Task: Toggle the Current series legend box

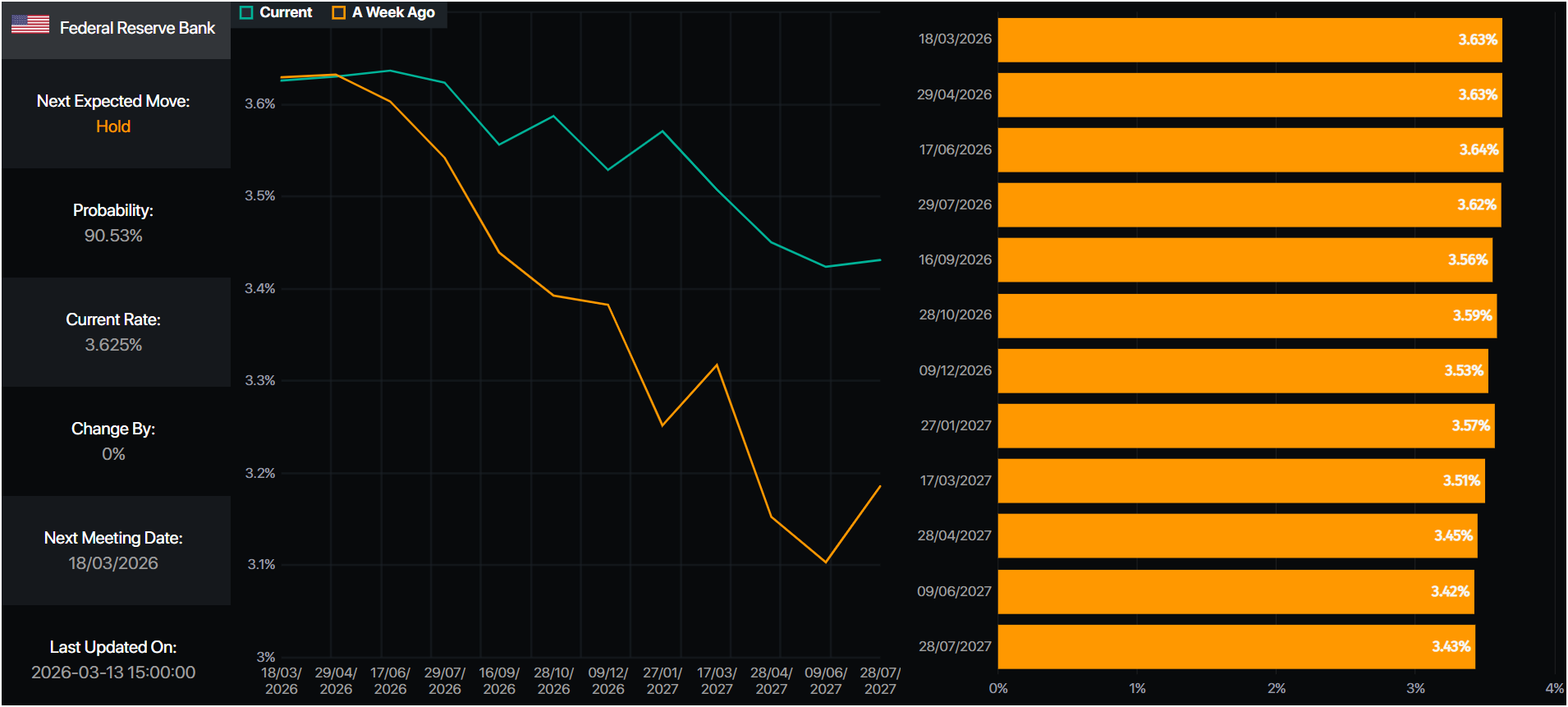Action: click(246, 13)
